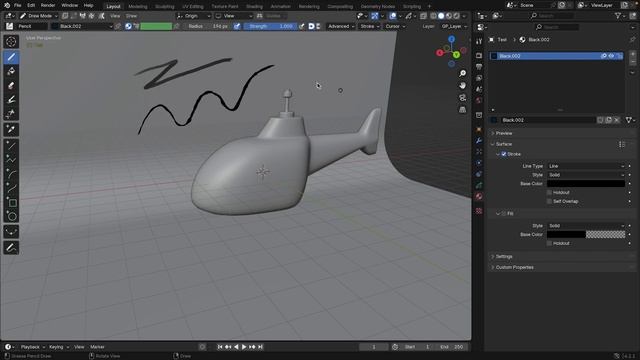Open the Edit menu
640x360 pixels.
pos(31,5)
